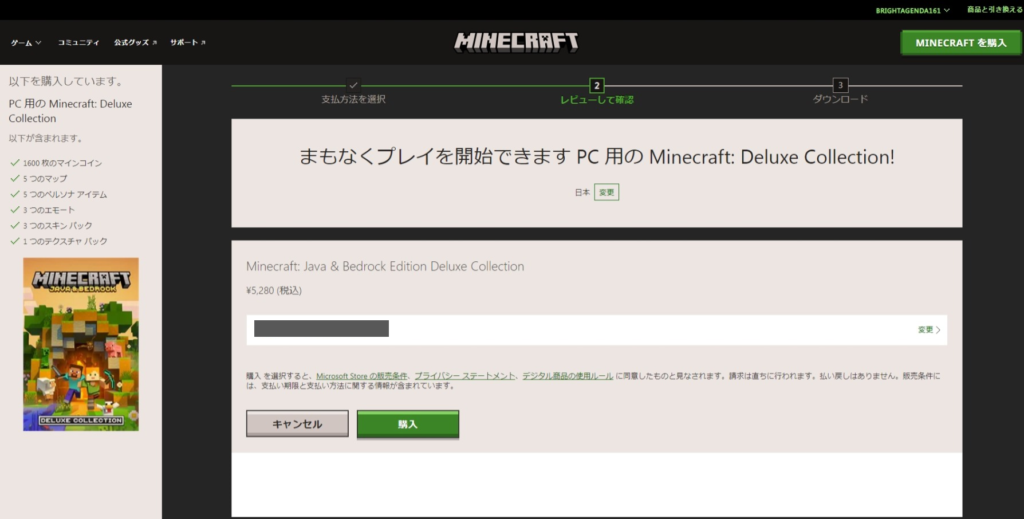Viewport: 1024px width, 519px height.
Task: Click PC 用の Minecraft: Deluxe Collection sidebar heading
Action: [71, 111]
